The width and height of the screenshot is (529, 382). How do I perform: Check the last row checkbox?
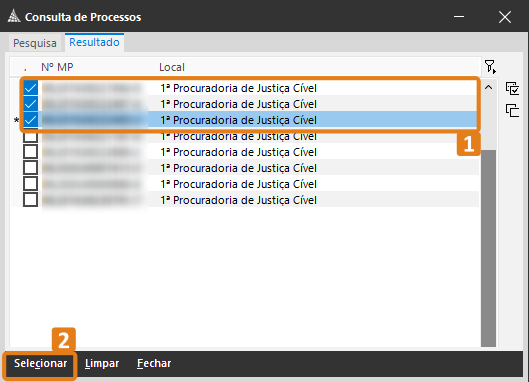[x=30, y=199]
